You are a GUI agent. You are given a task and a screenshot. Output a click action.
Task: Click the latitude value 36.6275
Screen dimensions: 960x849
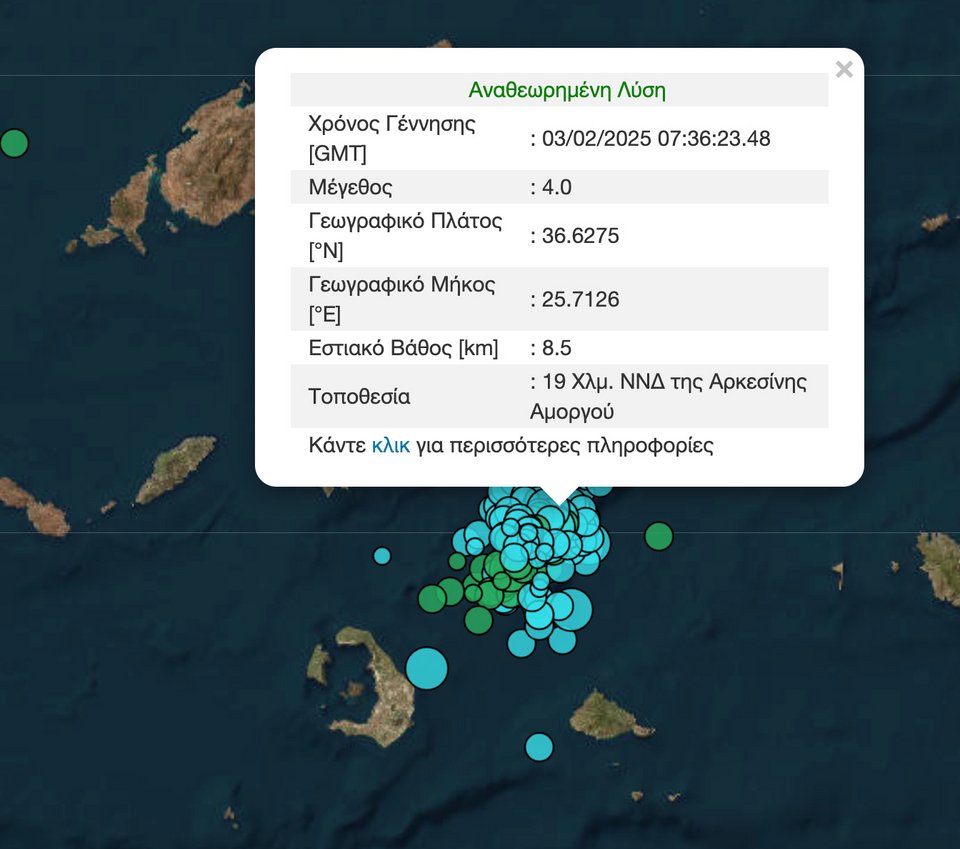(580, 236)
